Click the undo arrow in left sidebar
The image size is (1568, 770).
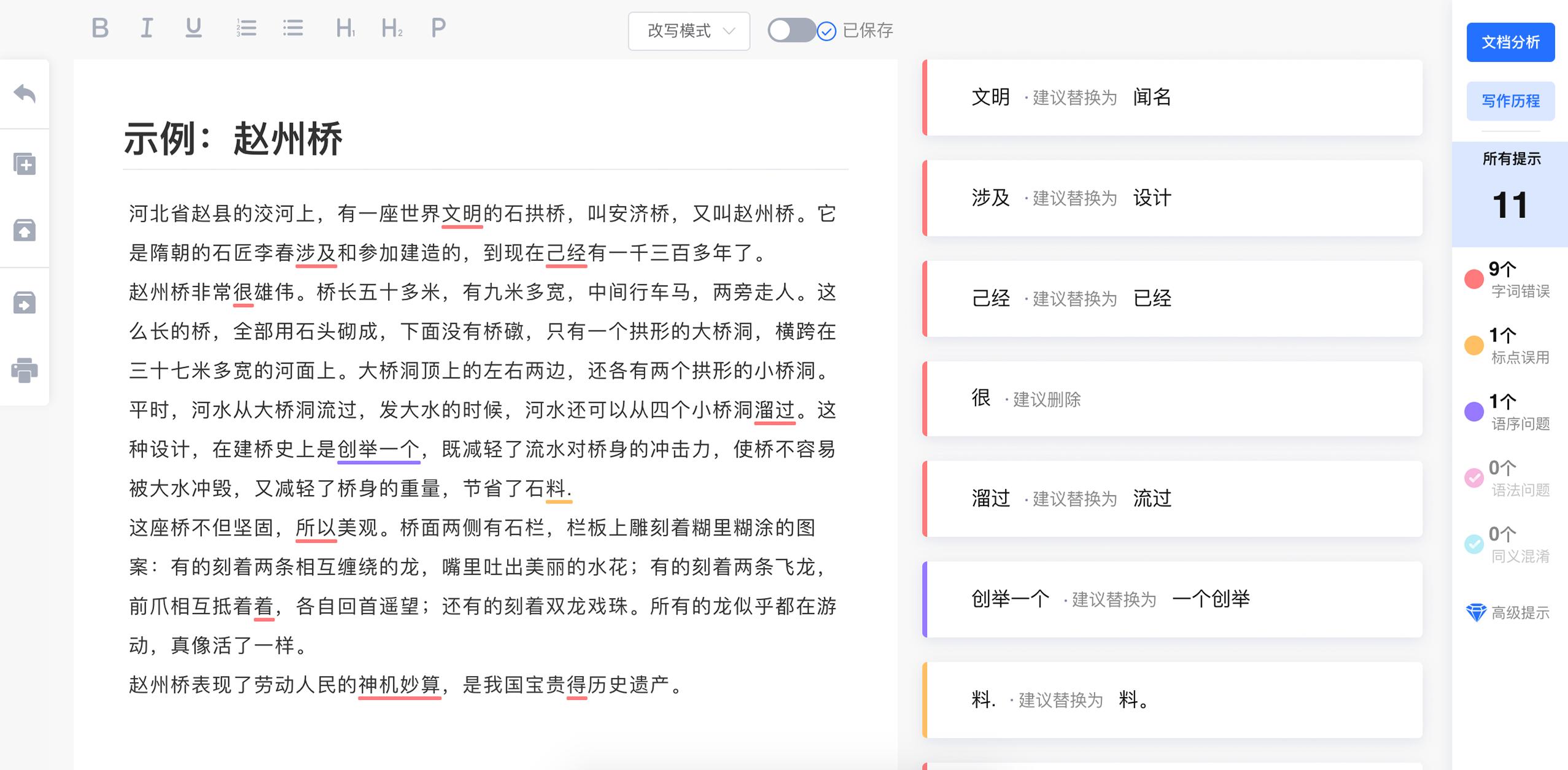click(x=25, y=94)
